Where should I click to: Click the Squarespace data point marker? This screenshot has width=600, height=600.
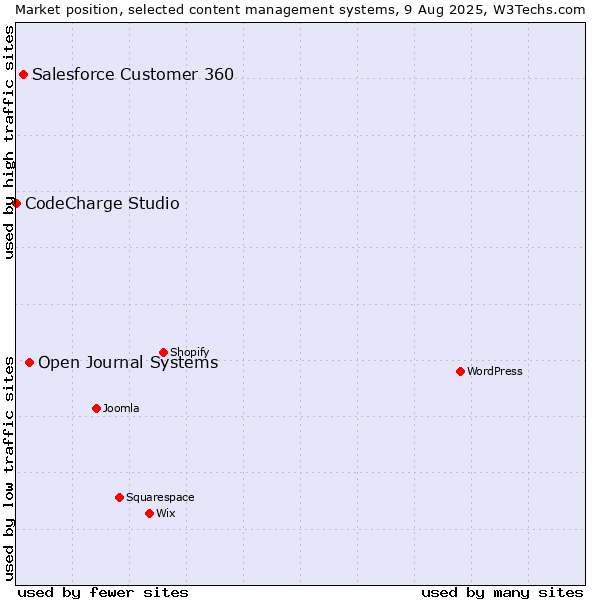(119, 497)
